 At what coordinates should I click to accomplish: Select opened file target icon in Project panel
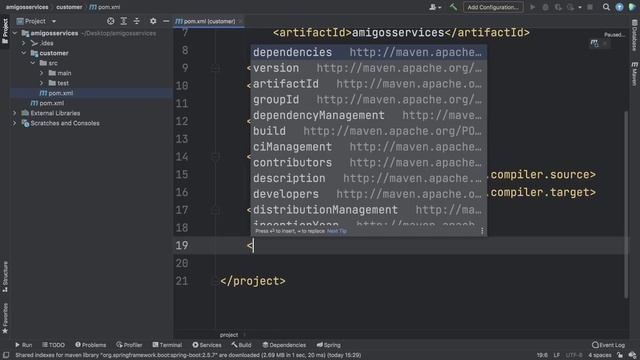(x=111, y=21)
